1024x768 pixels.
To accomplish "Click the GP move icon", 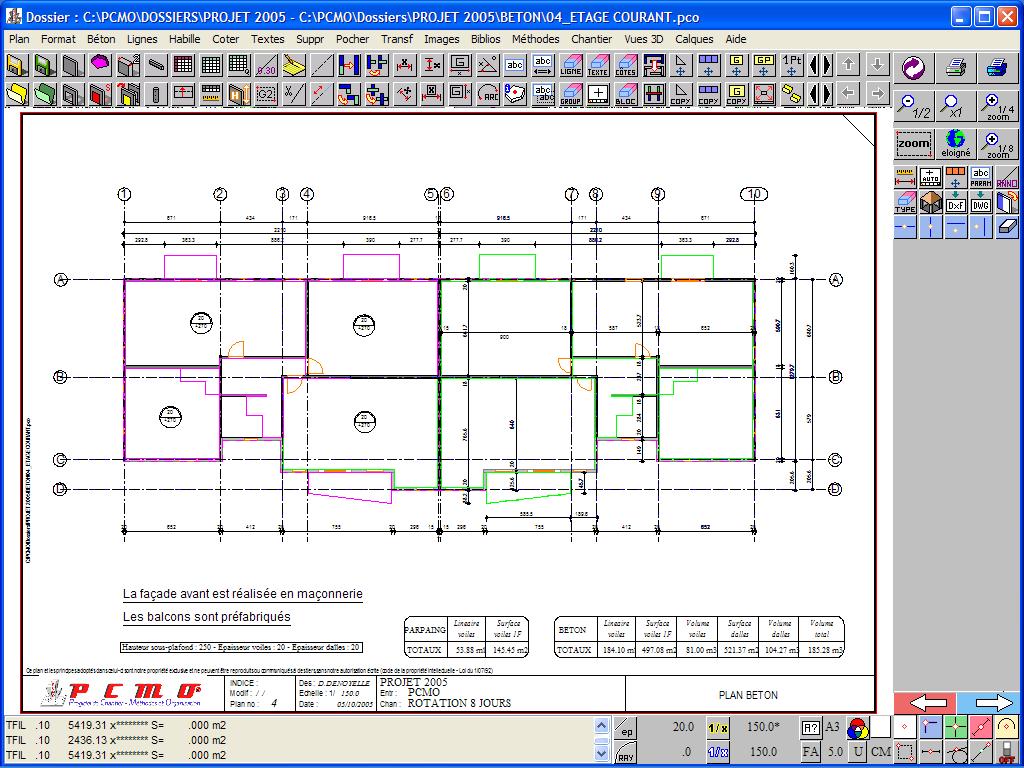I will 764,65.
